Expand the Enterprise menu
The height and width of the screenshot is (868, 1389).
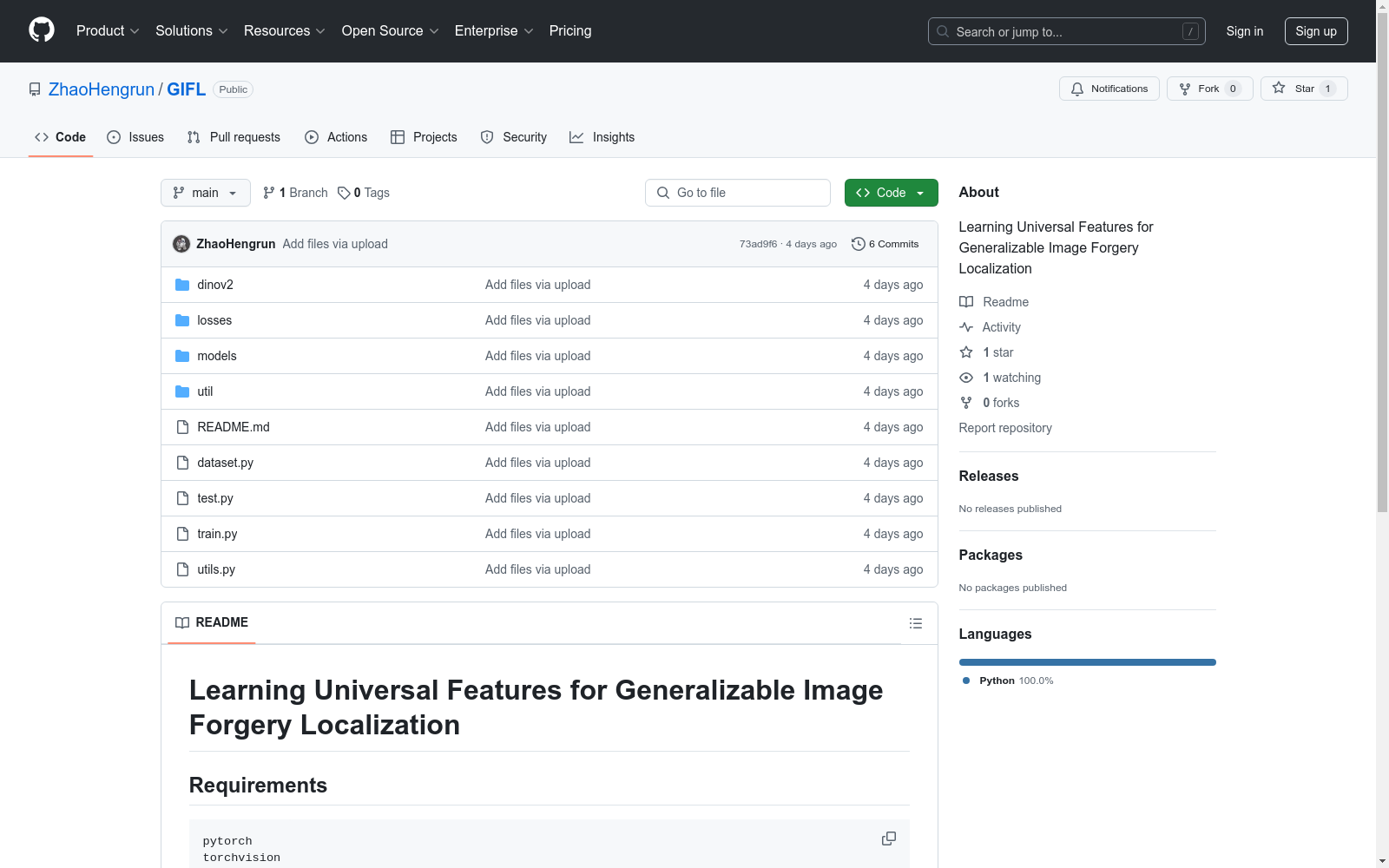[x=494, y=31]
